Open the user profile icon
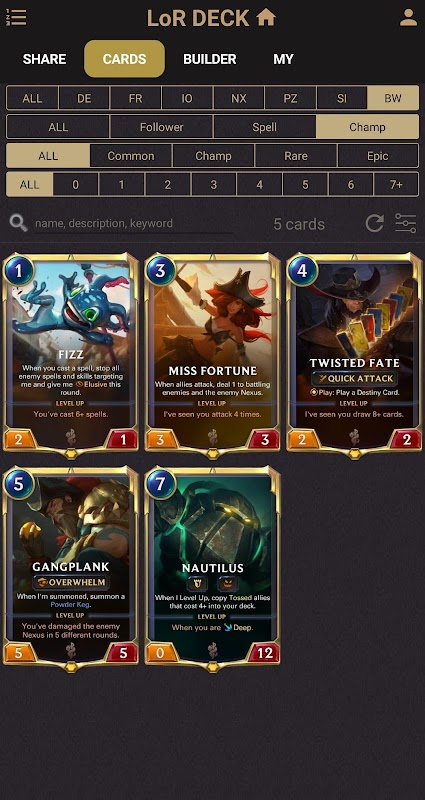Screen dimensions: 425x800 click(408, 17)
